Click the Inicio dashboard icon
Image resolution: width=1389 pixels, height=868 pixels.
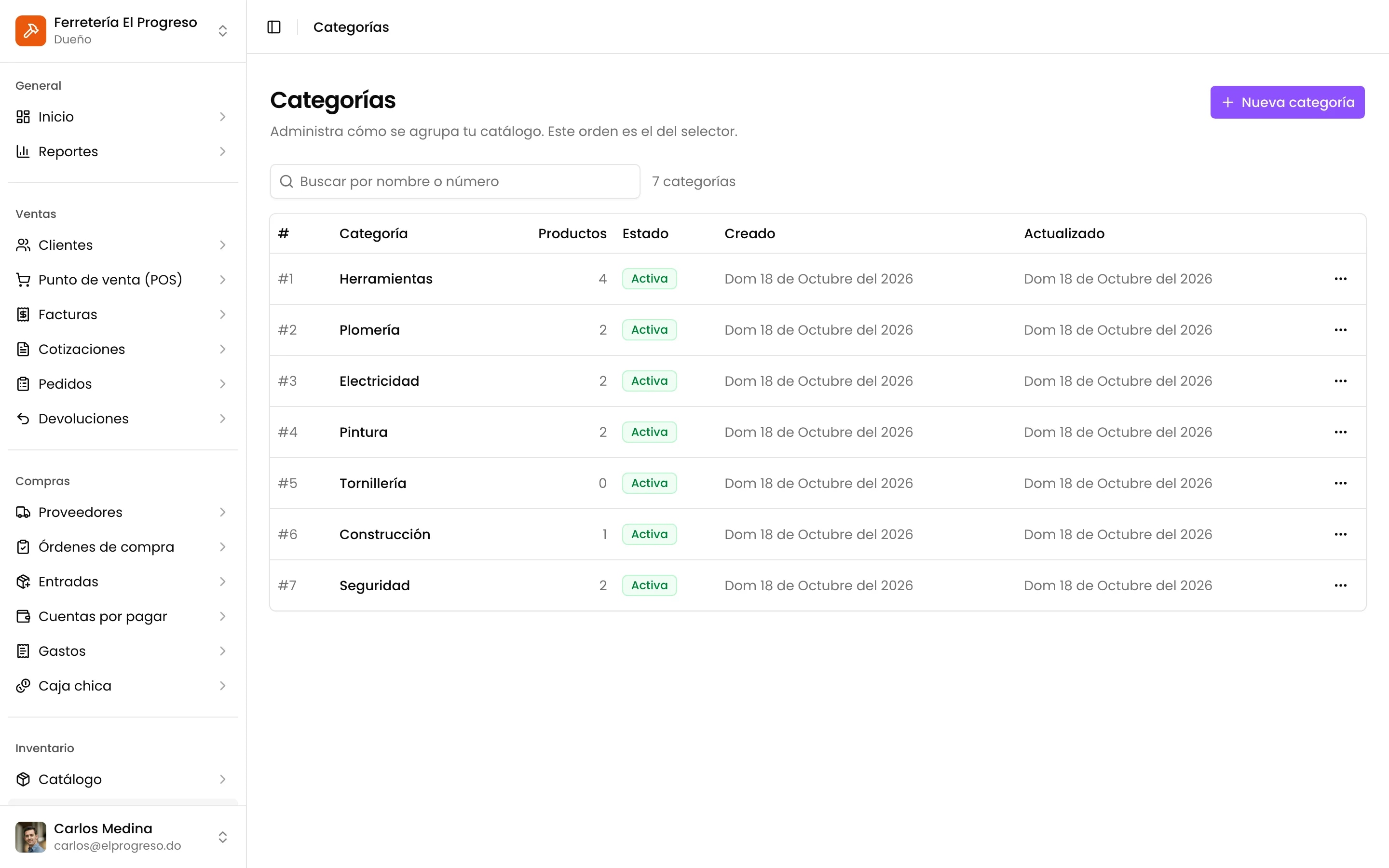click(23, 117)
